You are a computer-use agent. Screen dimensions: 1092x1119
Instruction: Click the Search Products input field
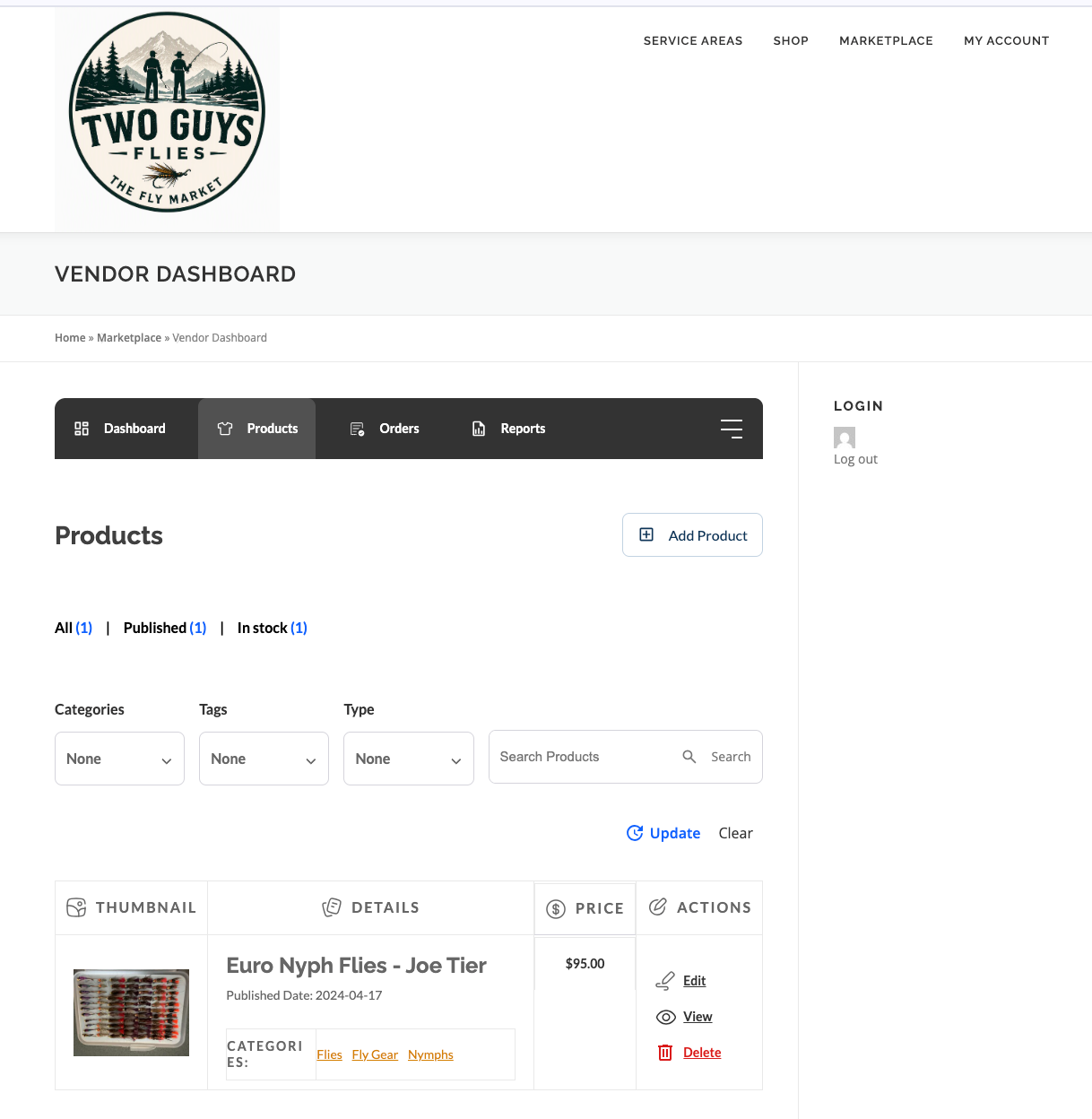point(583,757)
